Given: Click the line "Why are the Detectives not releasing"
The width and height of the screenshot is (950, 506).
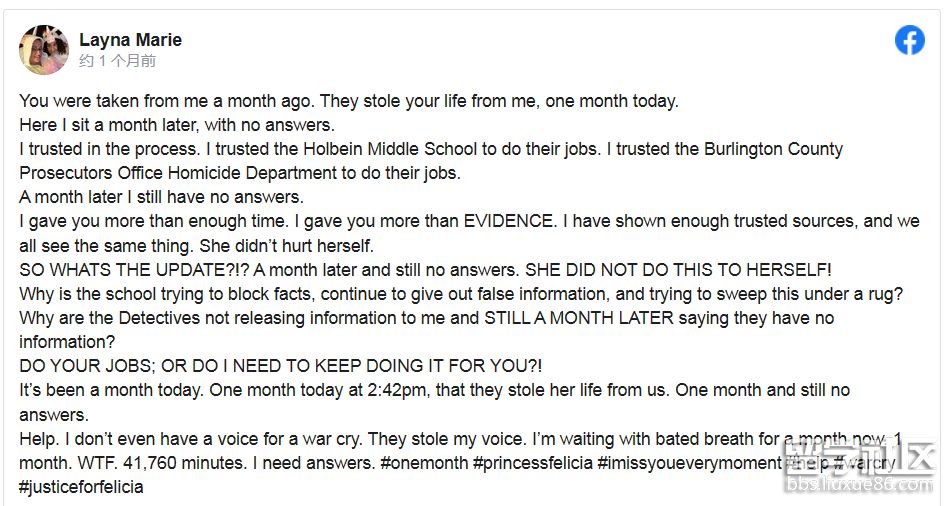Looking at the screenshot, I should pyautogui.click(x=427, y=318).
